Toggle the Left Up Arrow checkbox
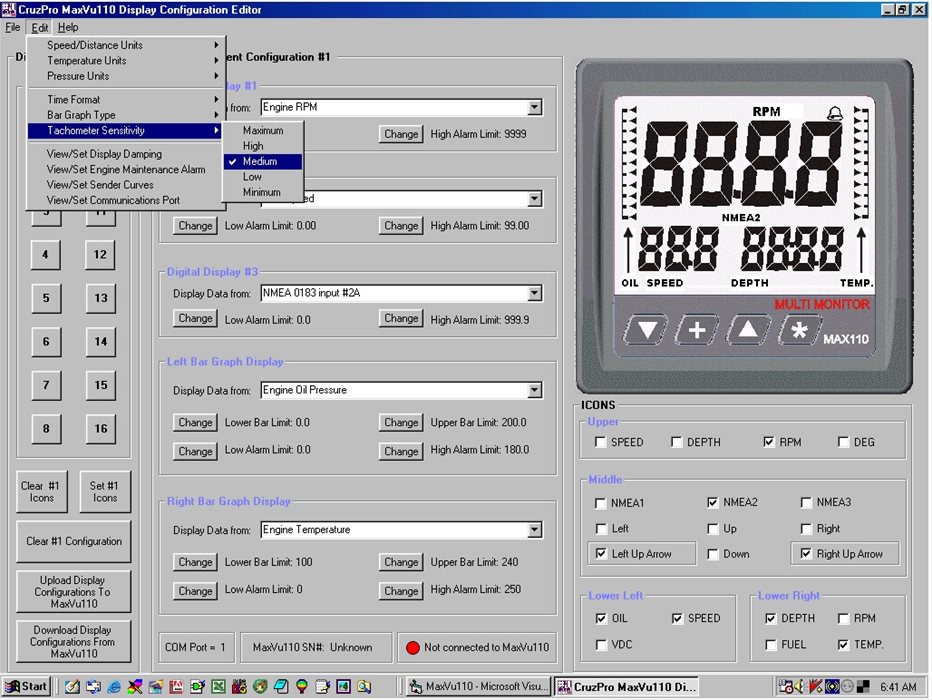 [x=601, y=554]
